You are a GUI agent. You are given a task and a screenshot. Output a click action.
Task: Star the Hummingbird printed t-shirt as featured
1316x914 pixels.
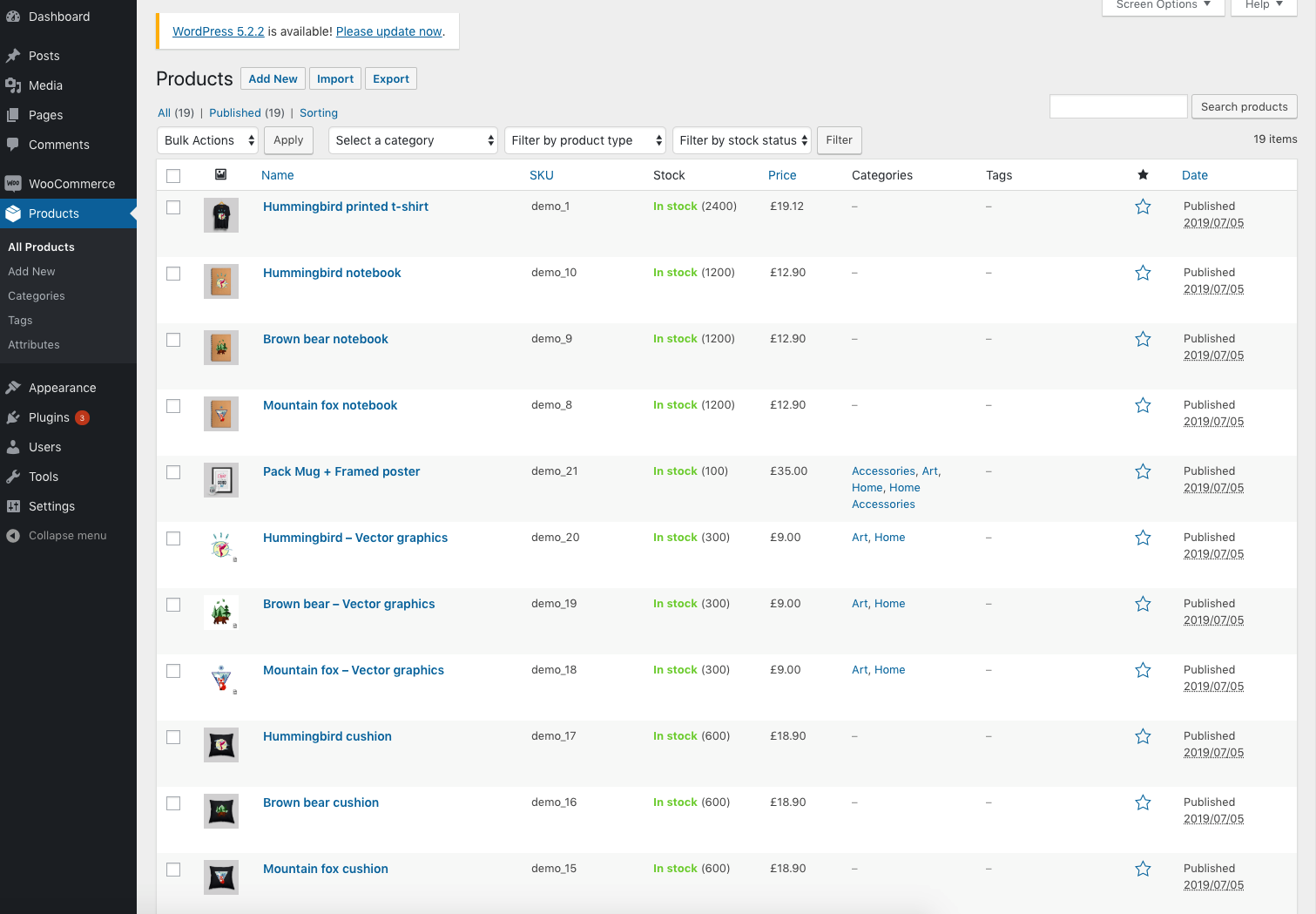point(1143,207)
